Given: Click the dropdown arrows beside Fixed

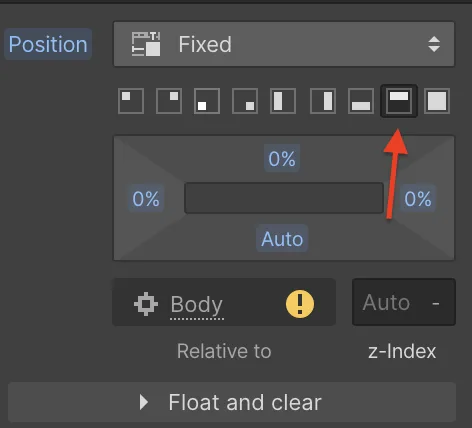Looking at the screenshot, I should point(434,44).
